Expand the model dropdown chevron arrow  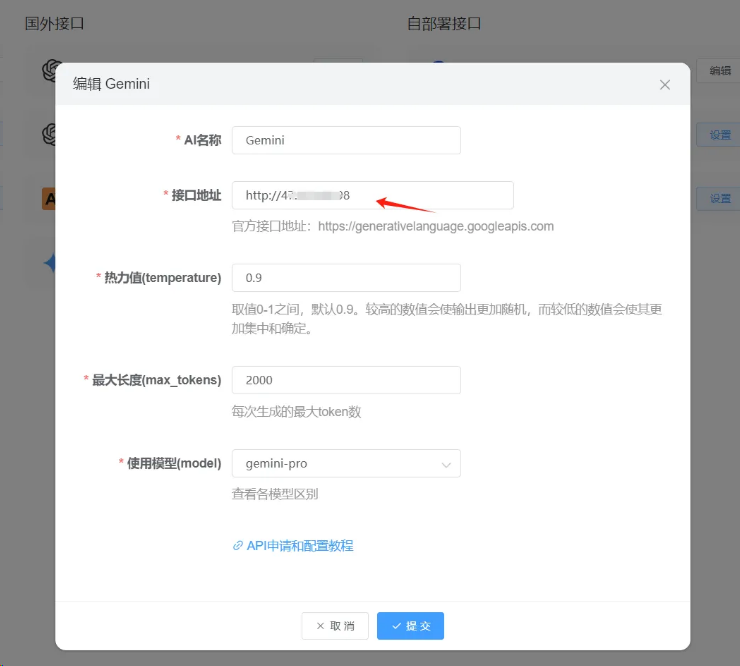[446, 465]
